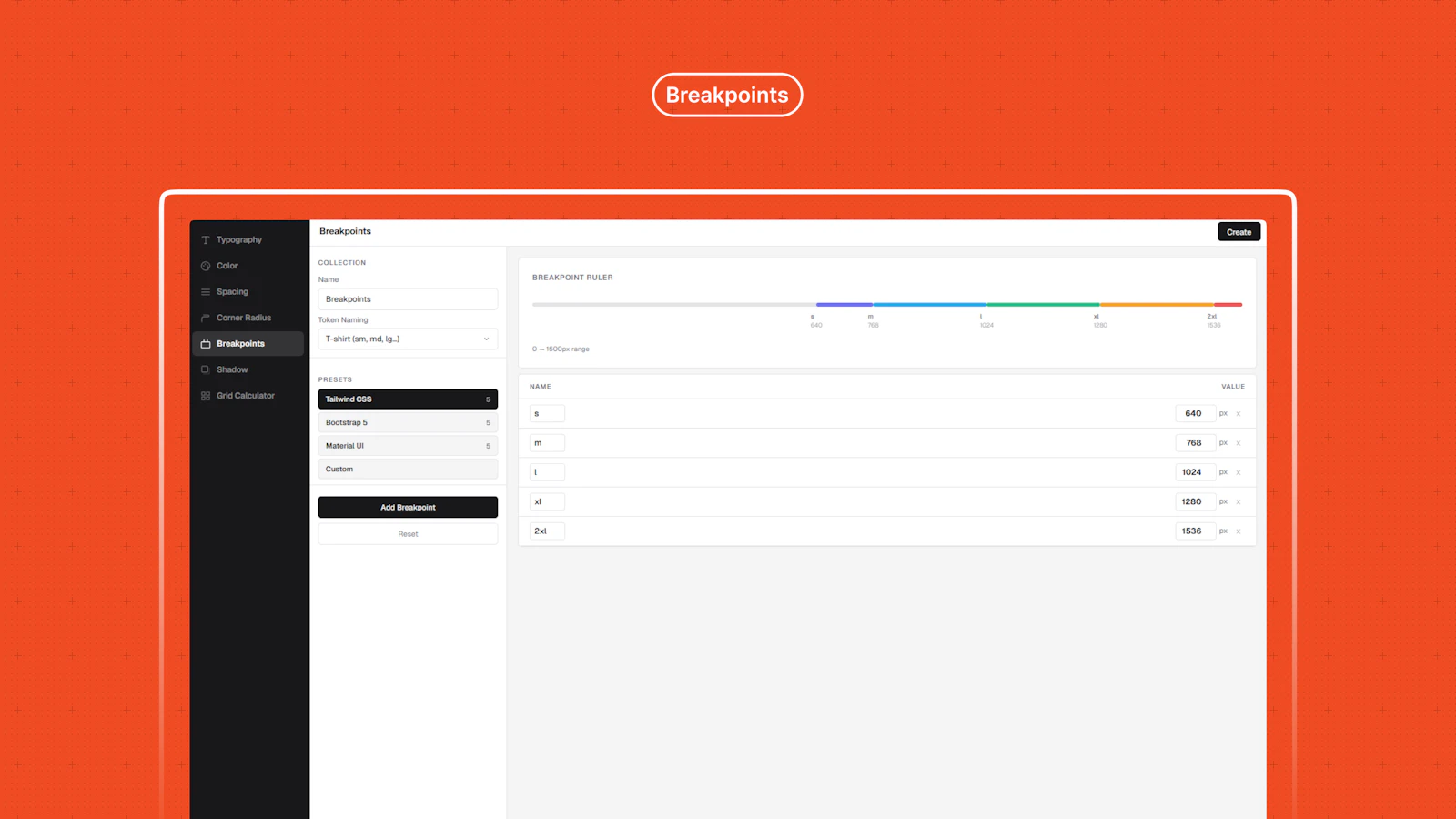Click the Add Breakpoint button
The width and height of the screenshot is (1456, 819).
[408, 508]
